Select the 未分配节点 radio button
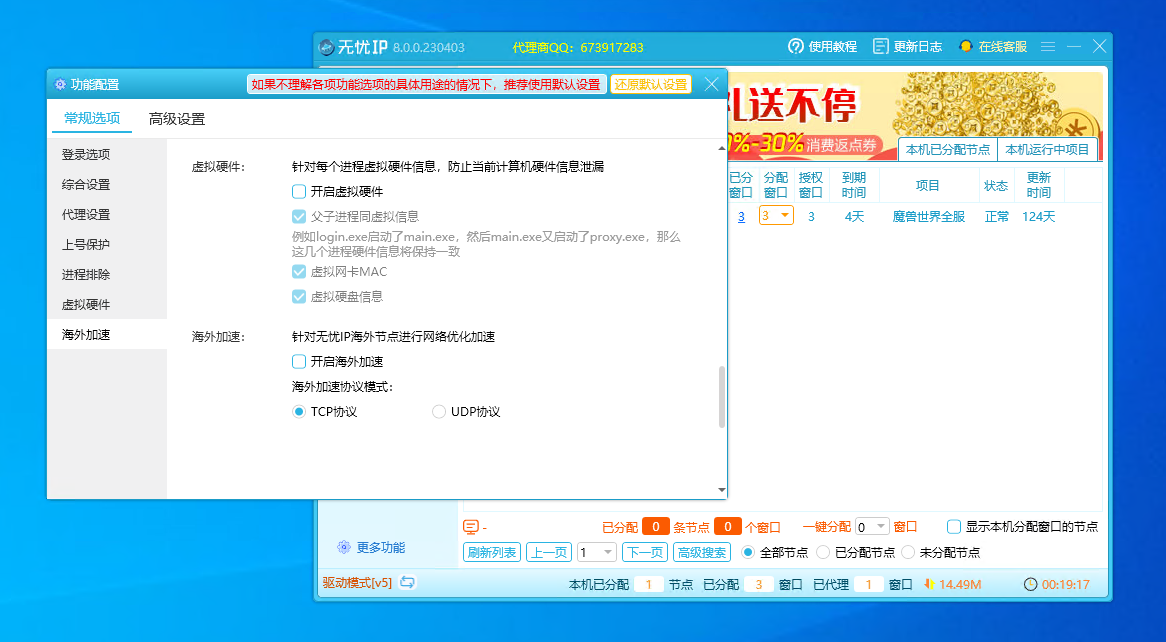 coord(907,552)
